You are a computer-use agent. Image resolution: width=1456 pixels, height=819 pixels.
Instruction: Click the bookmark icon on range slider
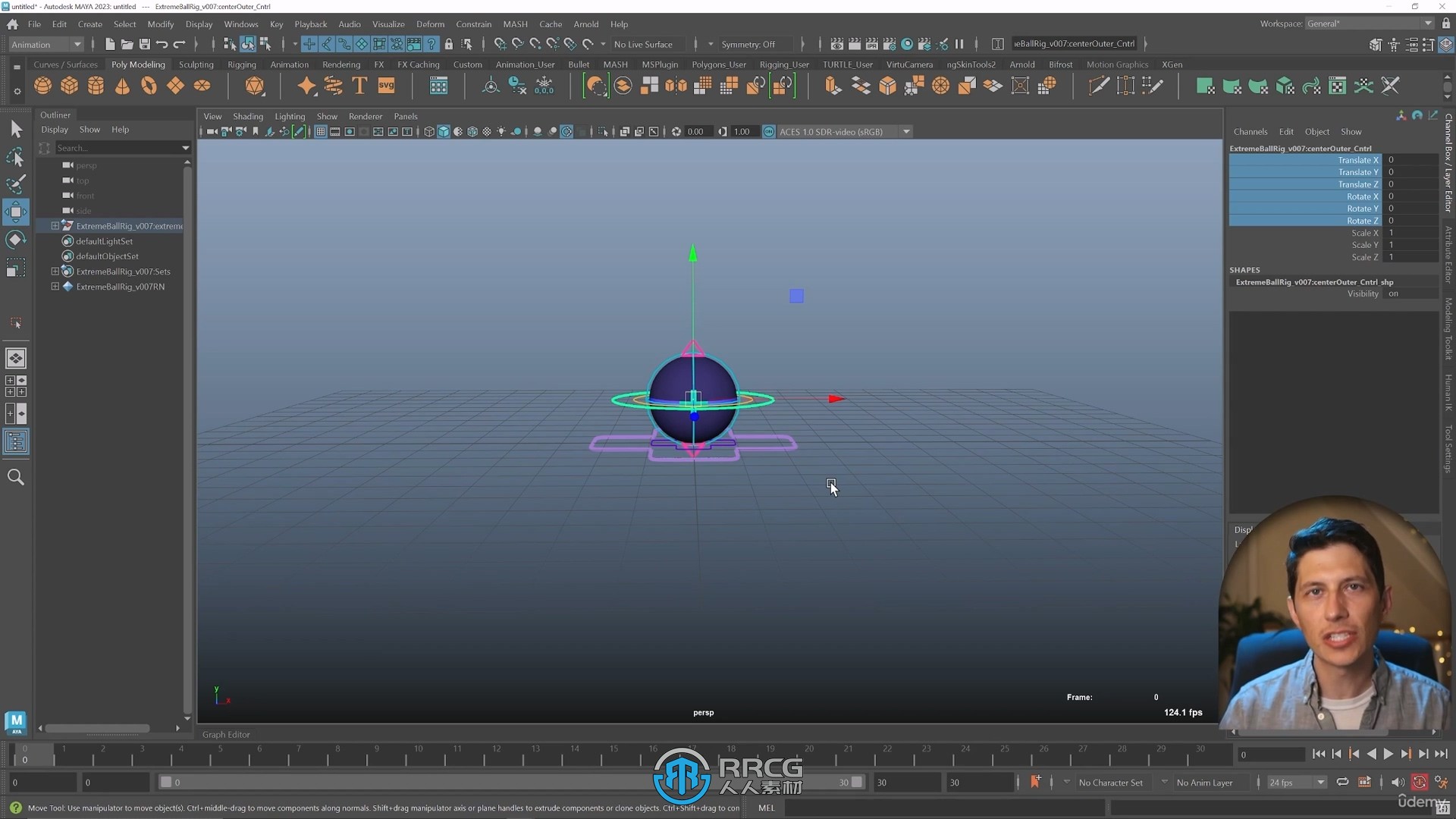pyautogui.click(x=1035, y=782)
